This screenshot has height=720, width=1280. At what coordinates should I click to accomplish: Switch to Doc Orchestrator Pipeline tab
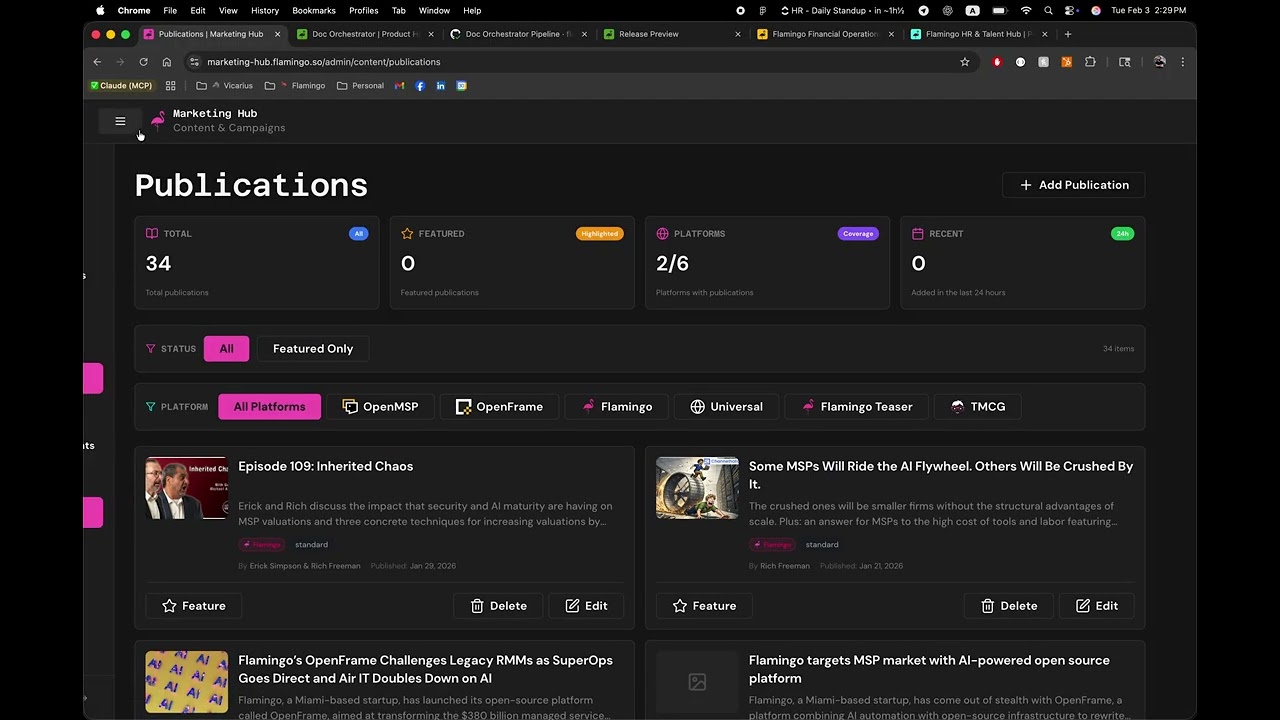pos(518,34)
